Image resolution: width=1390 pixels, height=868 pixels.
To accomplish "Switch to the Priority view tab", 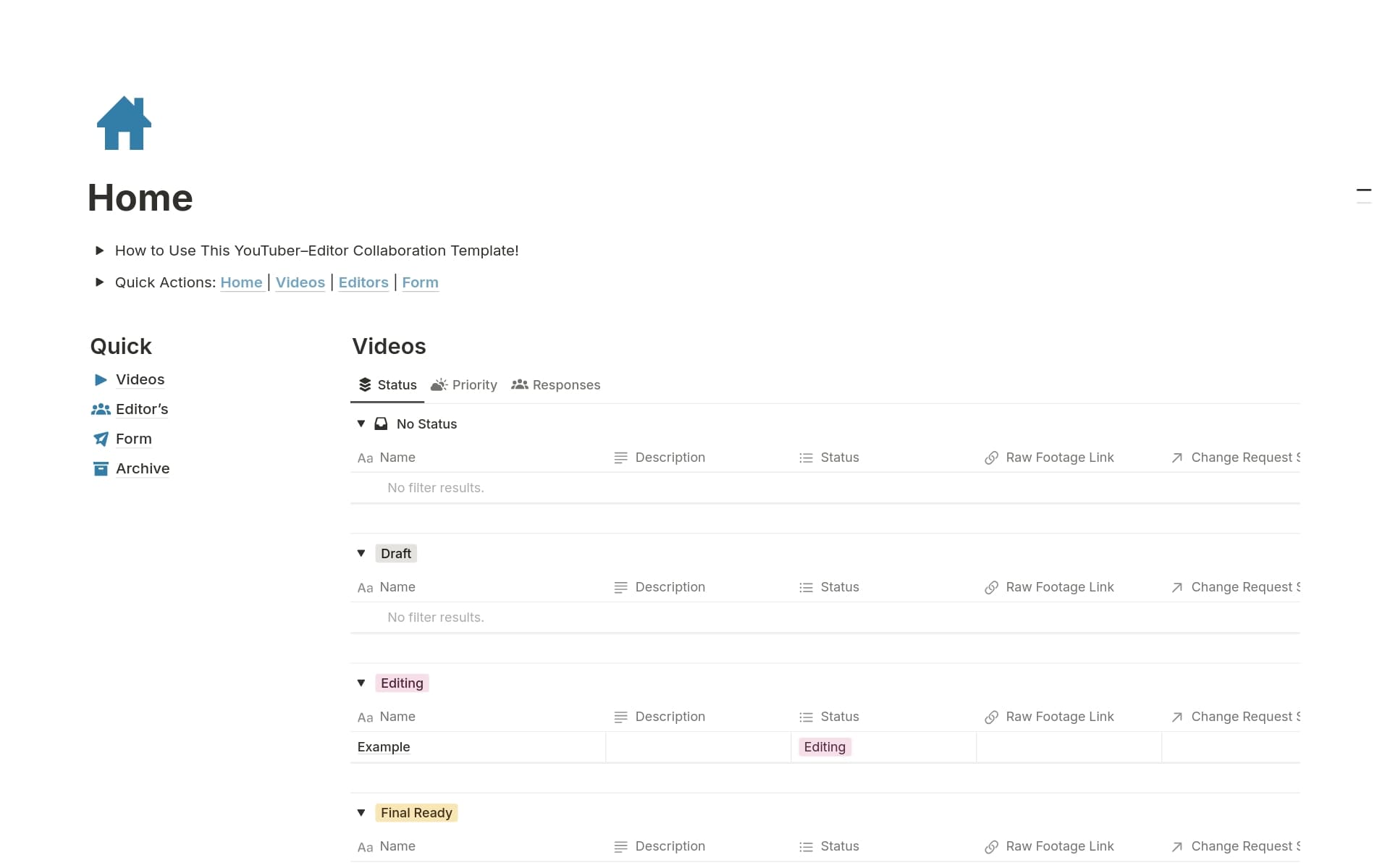I will (x=464, y=385).
